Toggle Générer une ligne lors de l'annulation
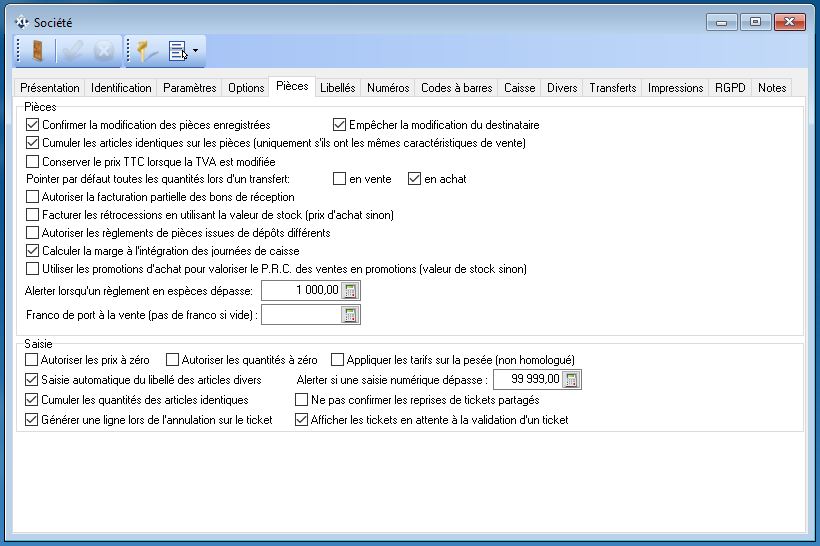This screenshot has width=820, height=546. coord(31,420)
